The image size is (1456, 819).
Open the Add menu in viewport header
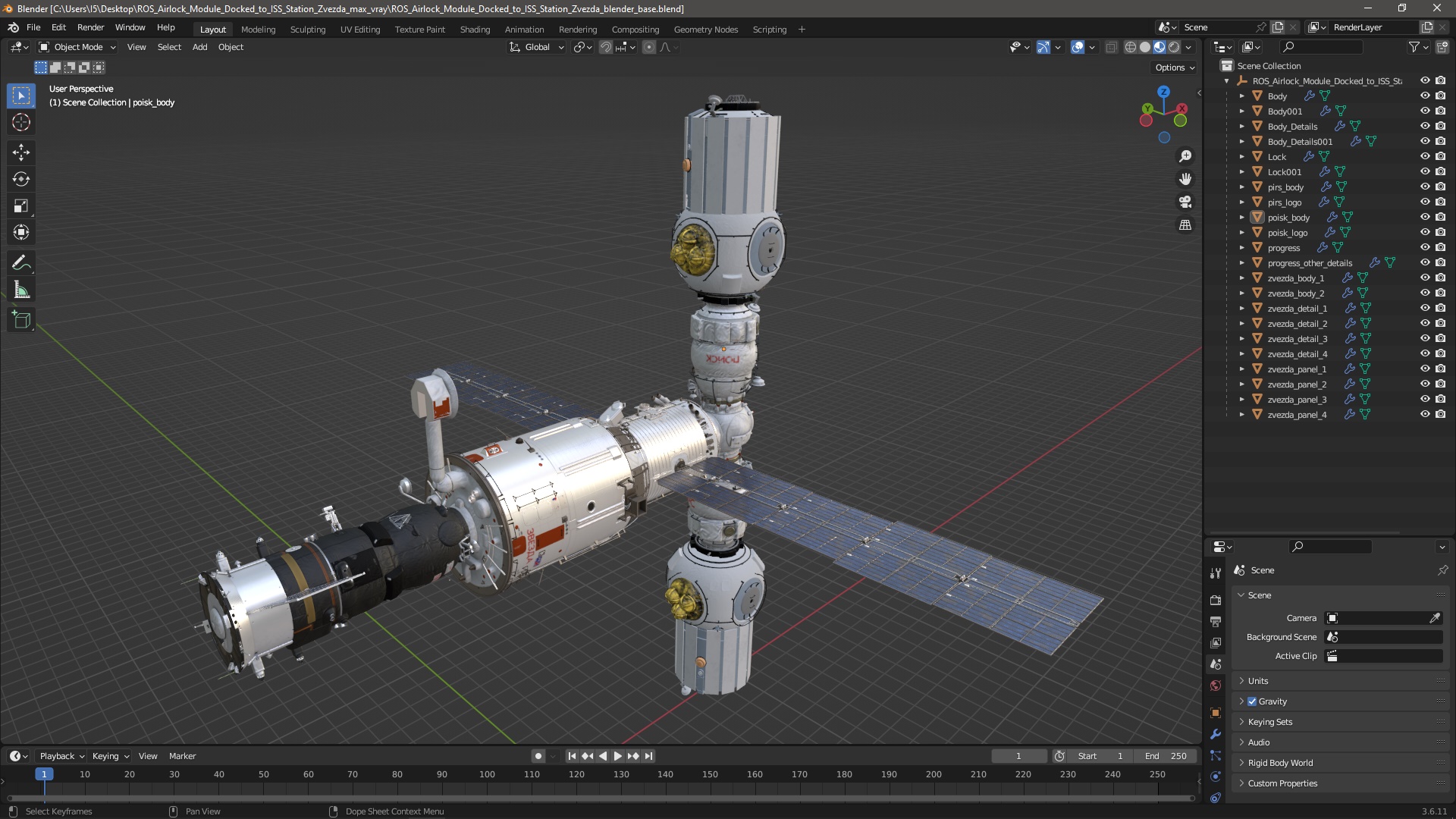[x=199, y=47]
